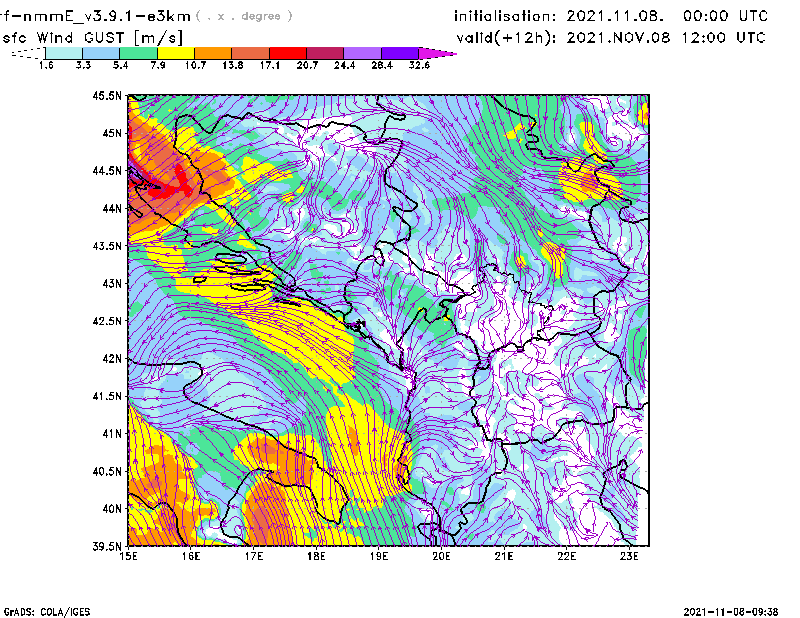Click the 43N latitude label
Viewport: 800px width, 618px height.
click(x=112, y=283)
